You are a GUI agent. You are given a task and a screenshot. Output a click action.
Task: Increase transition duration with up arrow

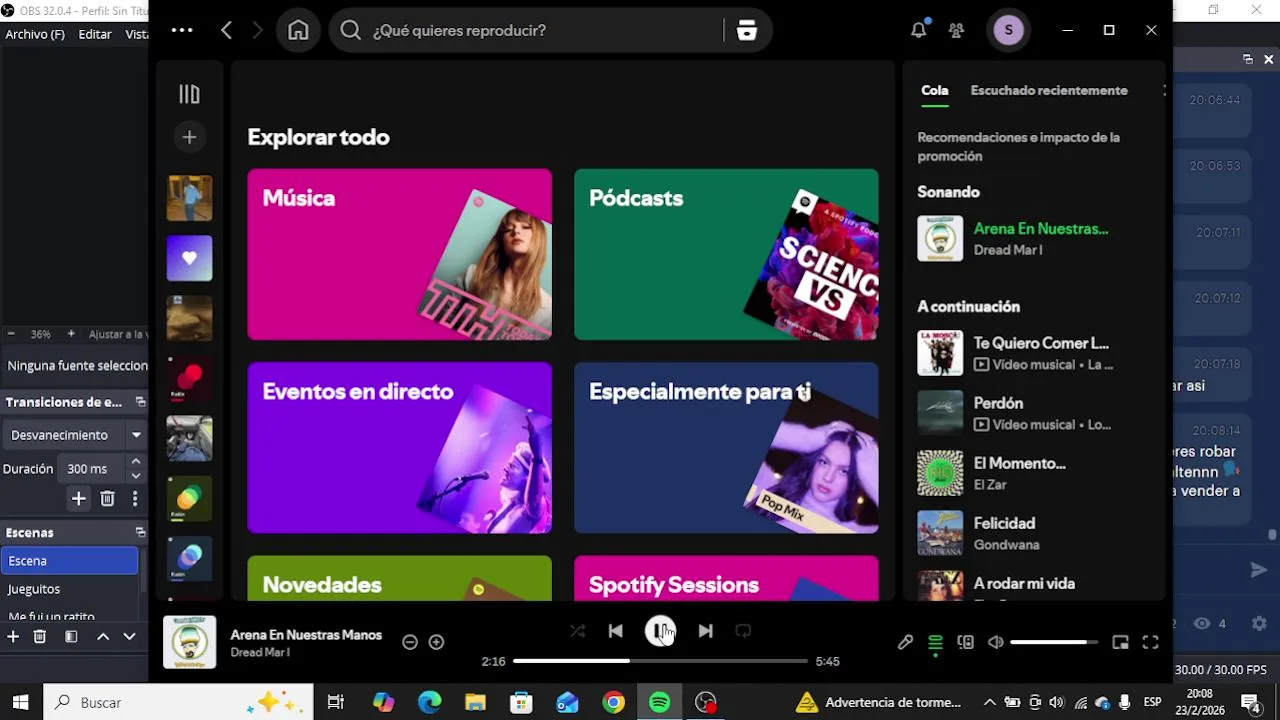[136, 462]
